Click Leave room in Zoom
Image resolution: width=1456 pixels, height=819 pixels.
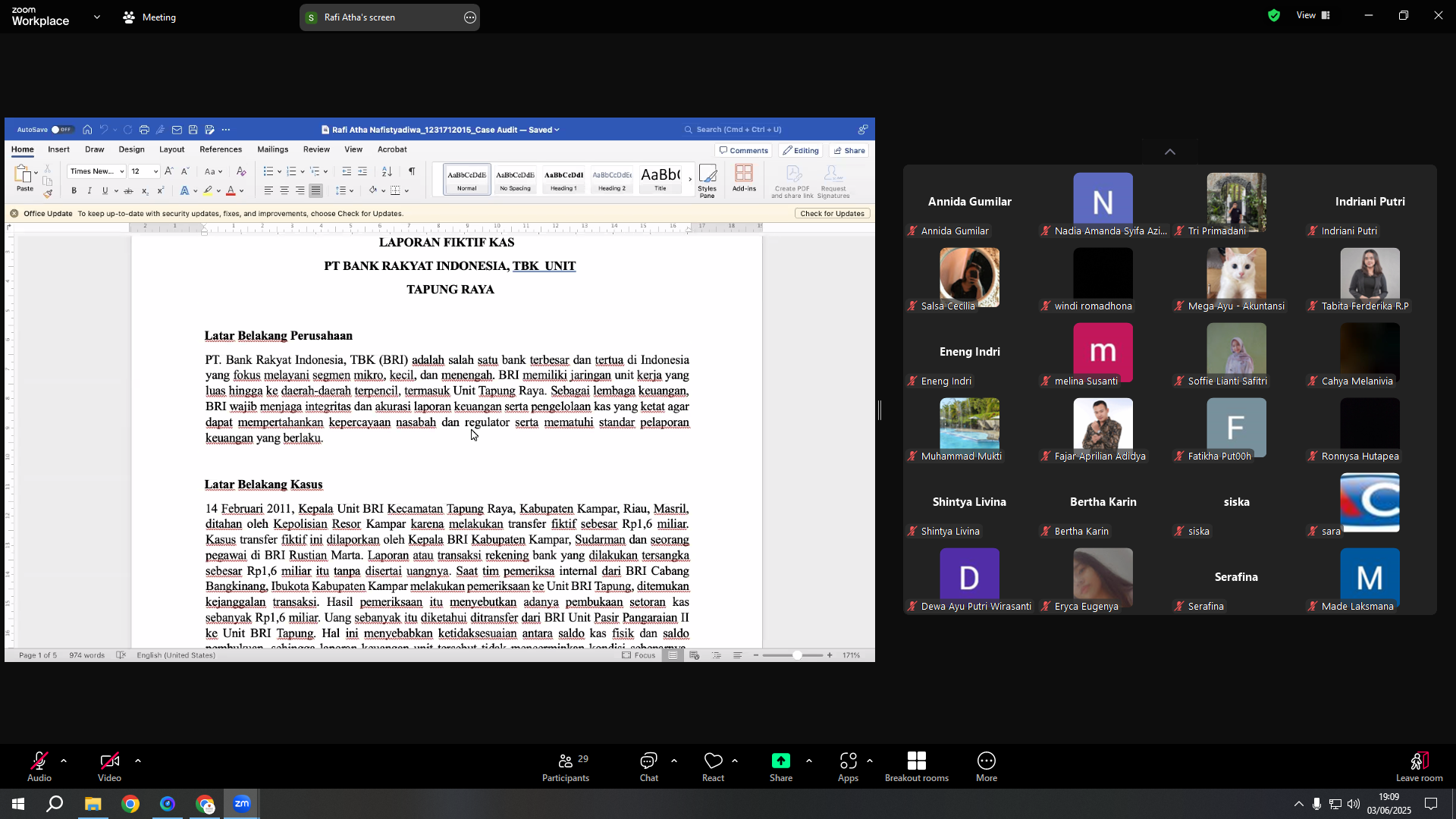coord(1419,767)
